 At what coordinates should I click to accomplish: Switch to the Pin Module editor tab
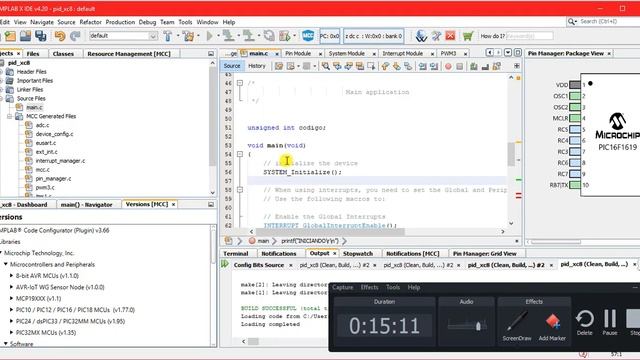tap(298, 53)
